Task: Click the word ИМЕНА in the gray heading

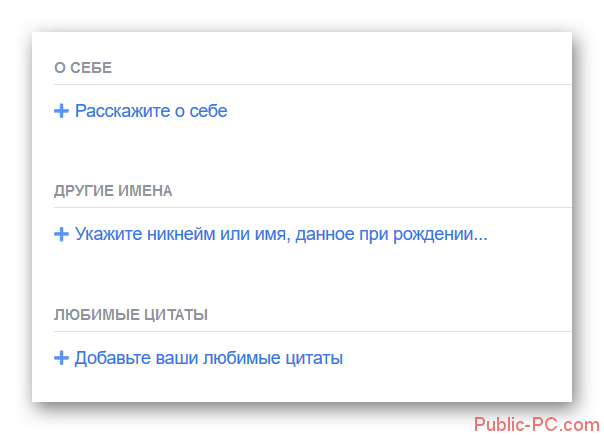Action: point(145,191)
